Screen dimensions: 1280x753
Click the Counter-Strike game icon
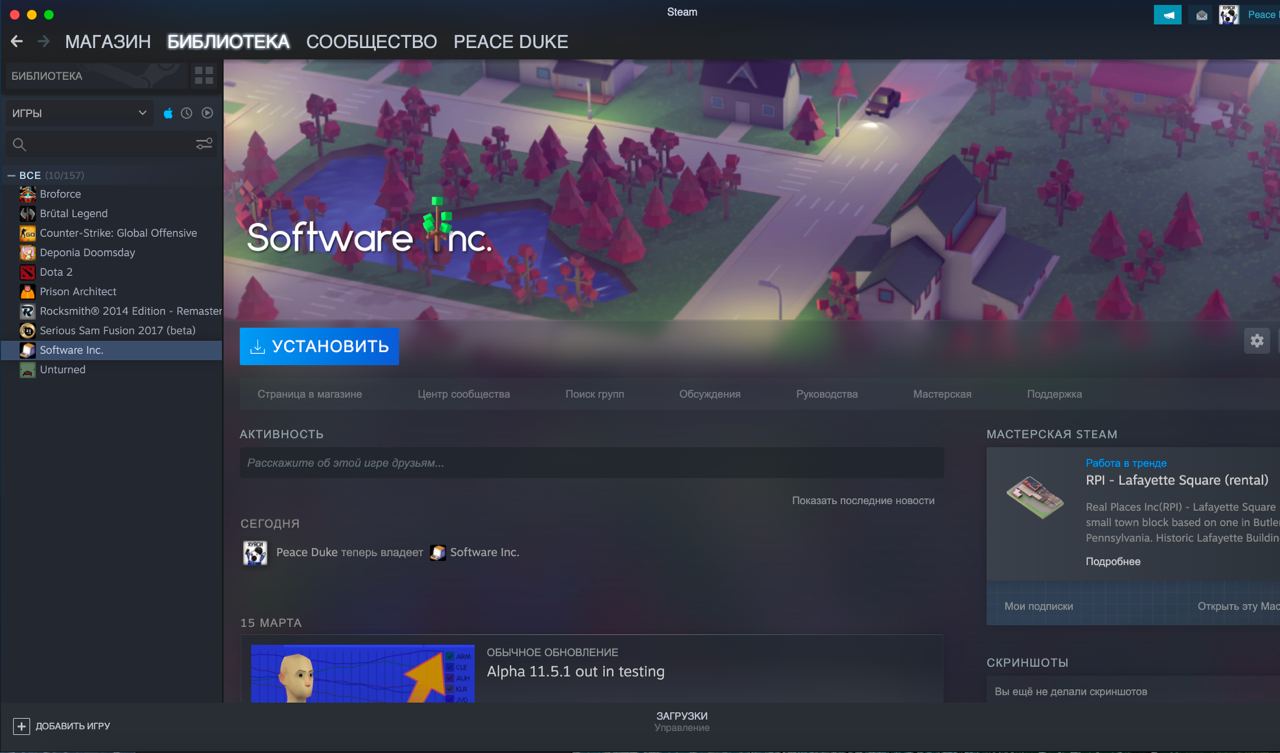28,233
